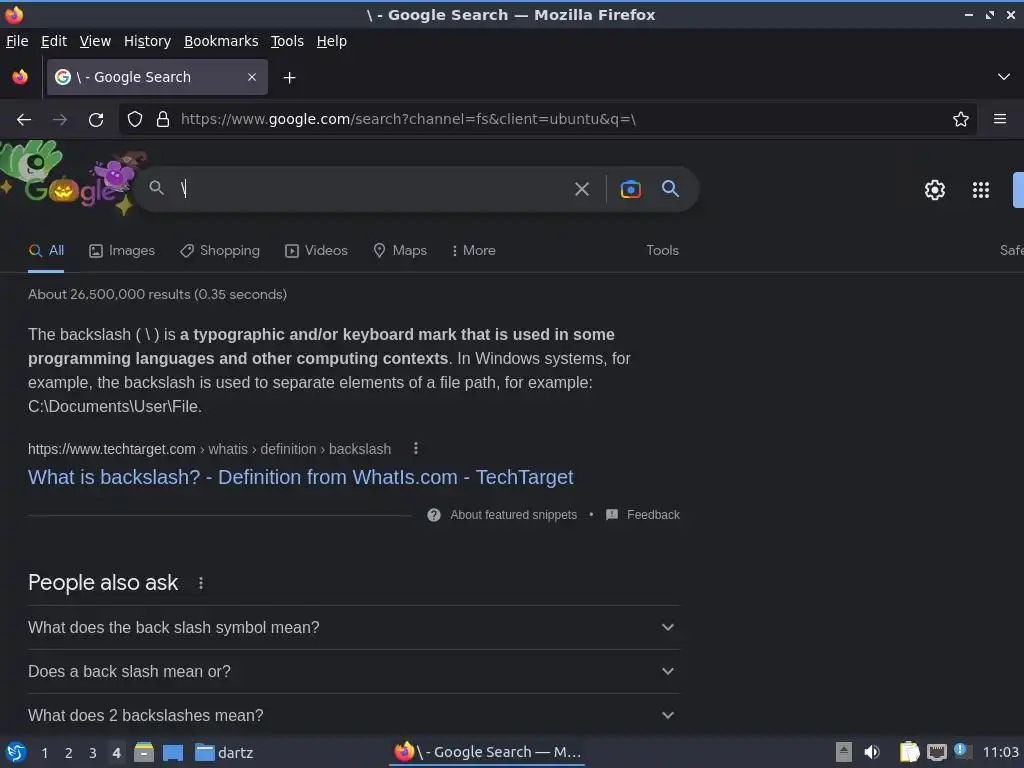Viewport: 1024px width, 768px height.
Task: Open the clipboard manager tray icon
Action: point(909,752)
